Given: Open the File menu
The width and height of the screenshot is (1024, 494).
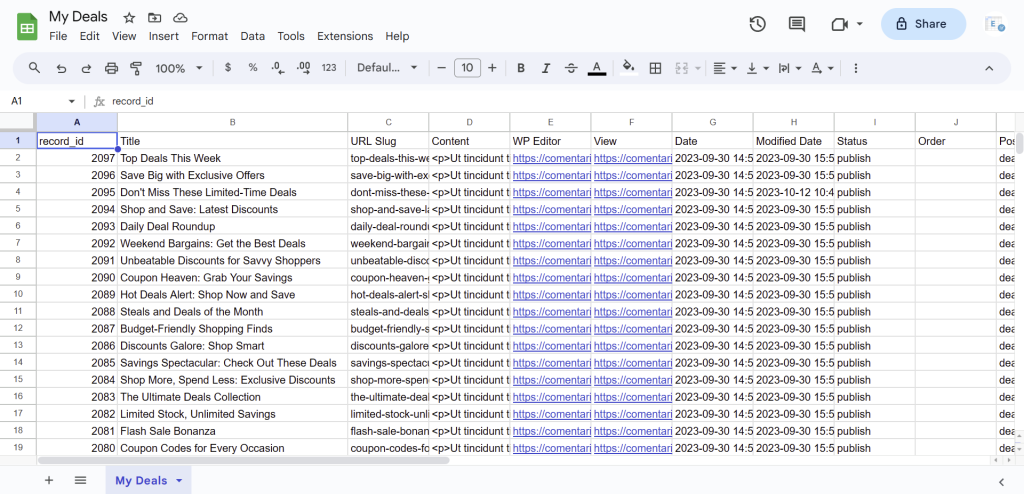Looking at the screenshot, I should 58,36.
